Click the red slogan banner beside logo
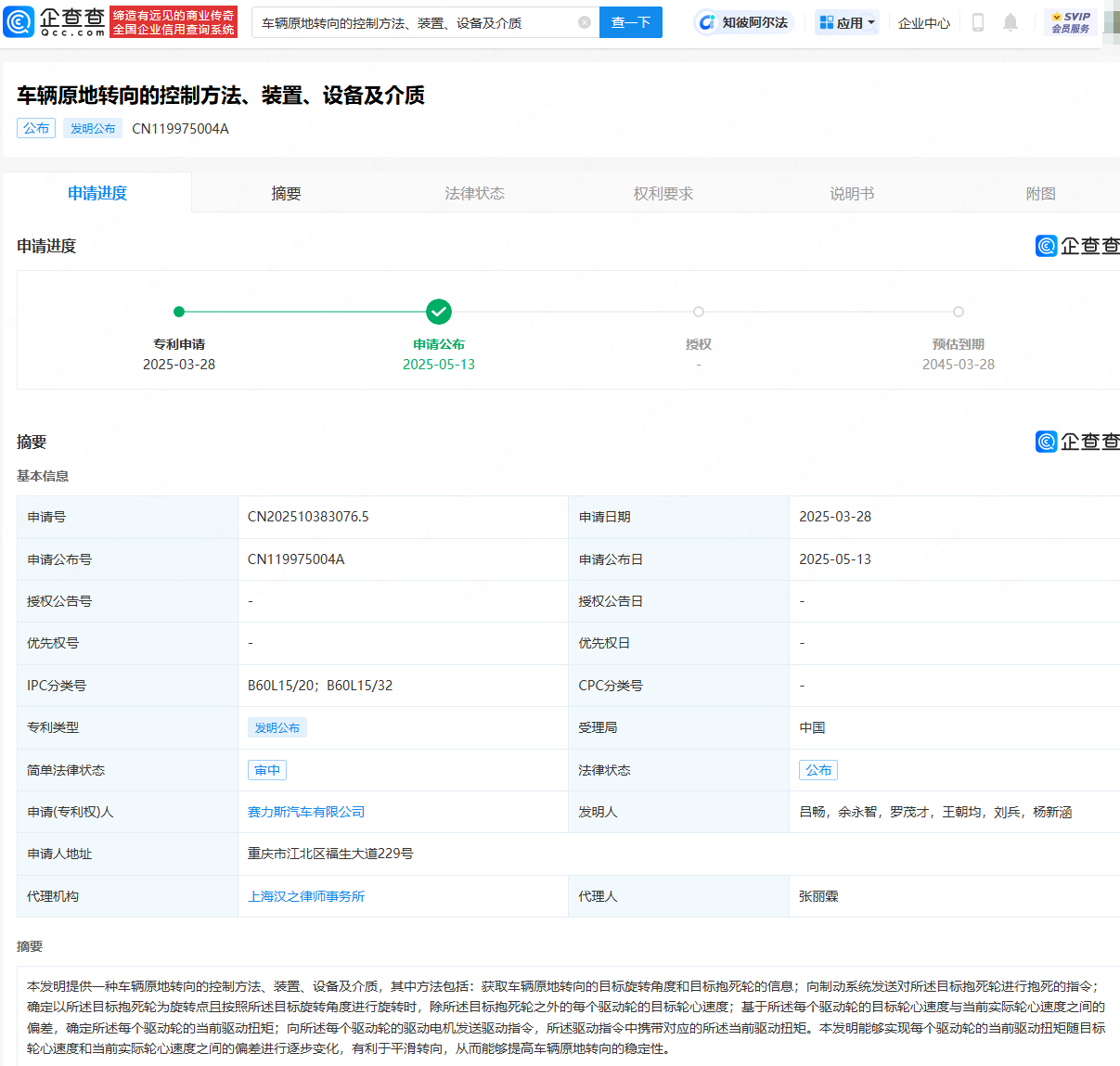The height and width of the screenshot is (1066, 1120). pyautogui.click(x=174, y=22)
